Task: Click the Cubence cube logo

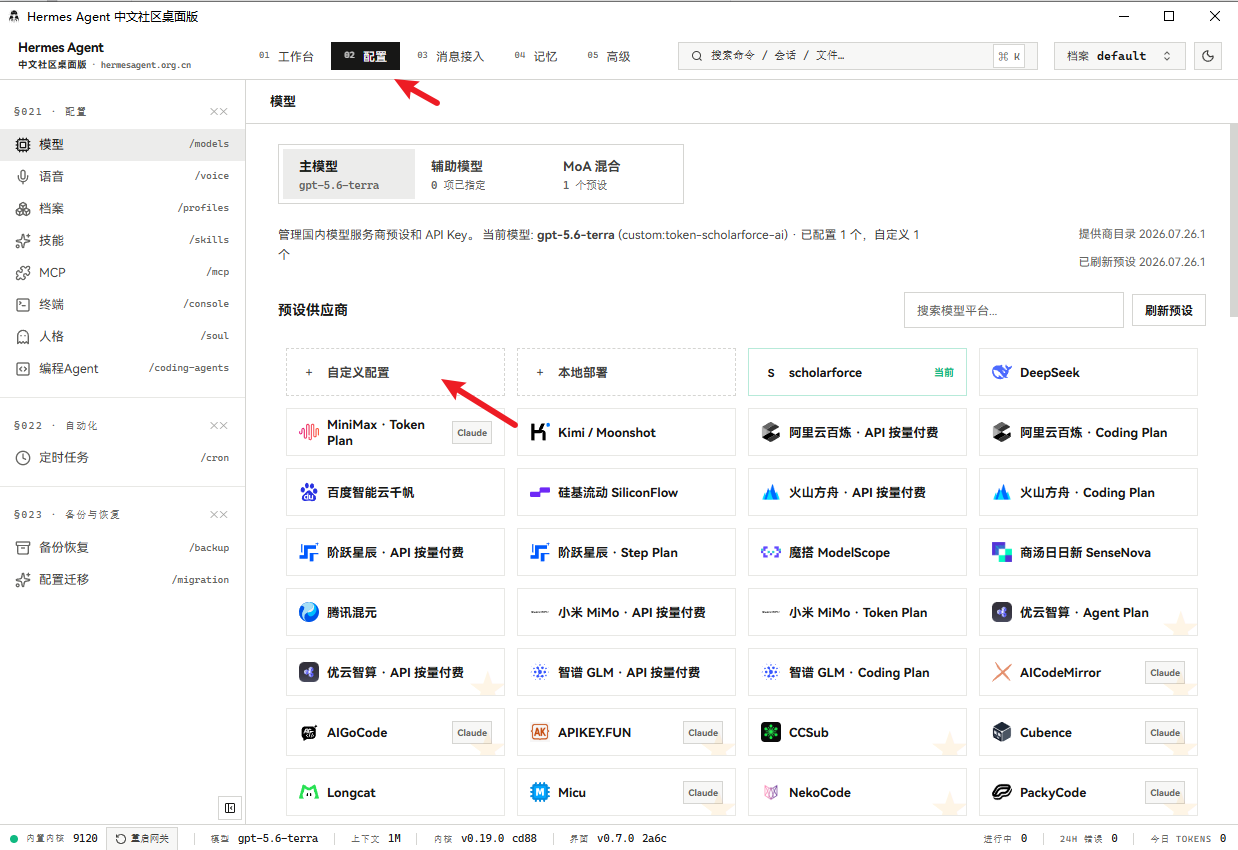Action: [x=1002, y=732]
